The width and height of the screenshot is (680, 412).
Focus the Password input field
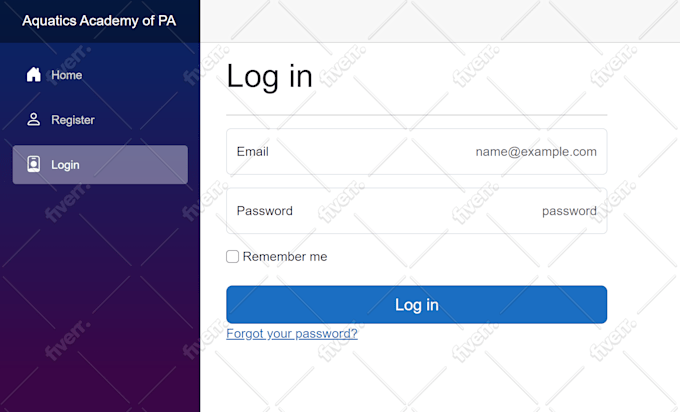[416, 211]
